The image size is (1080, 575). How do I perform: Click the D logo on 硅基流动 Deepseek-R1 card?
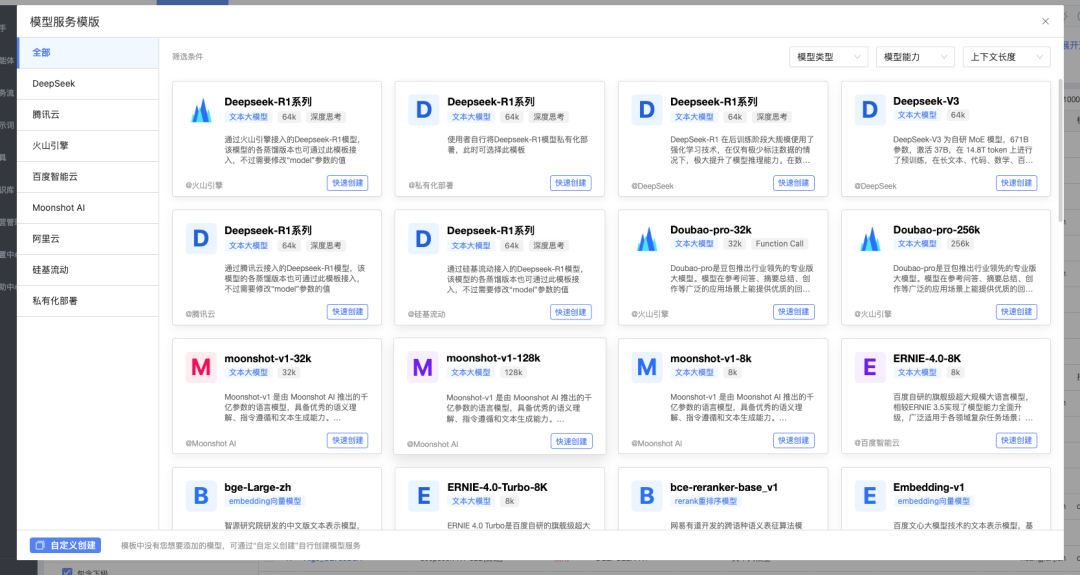[x=424, y=239]
